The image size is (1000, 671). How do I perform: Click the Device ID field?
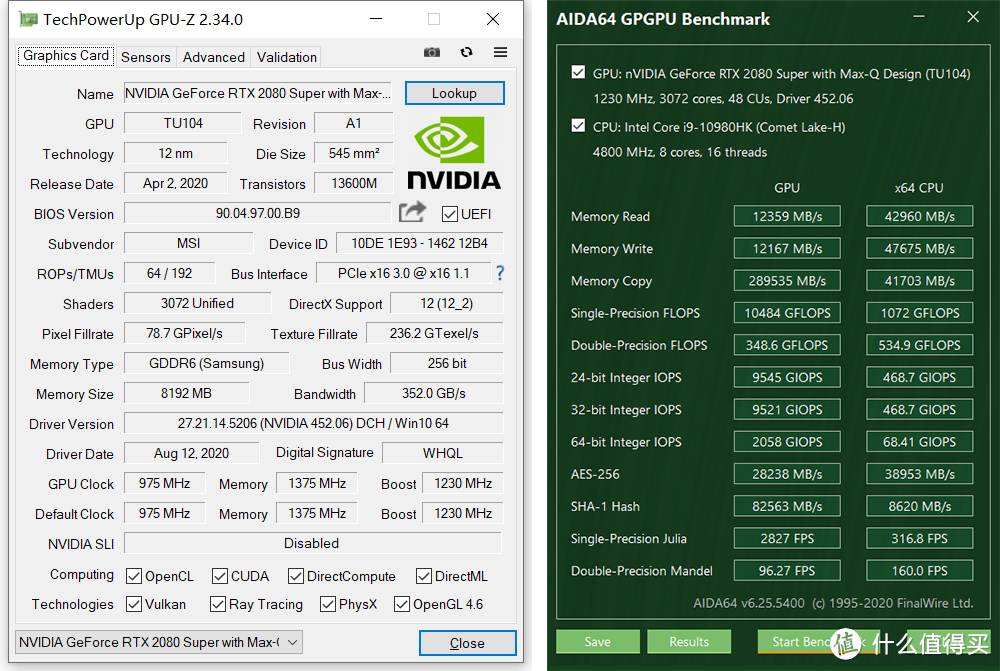(x=420, y=243)
